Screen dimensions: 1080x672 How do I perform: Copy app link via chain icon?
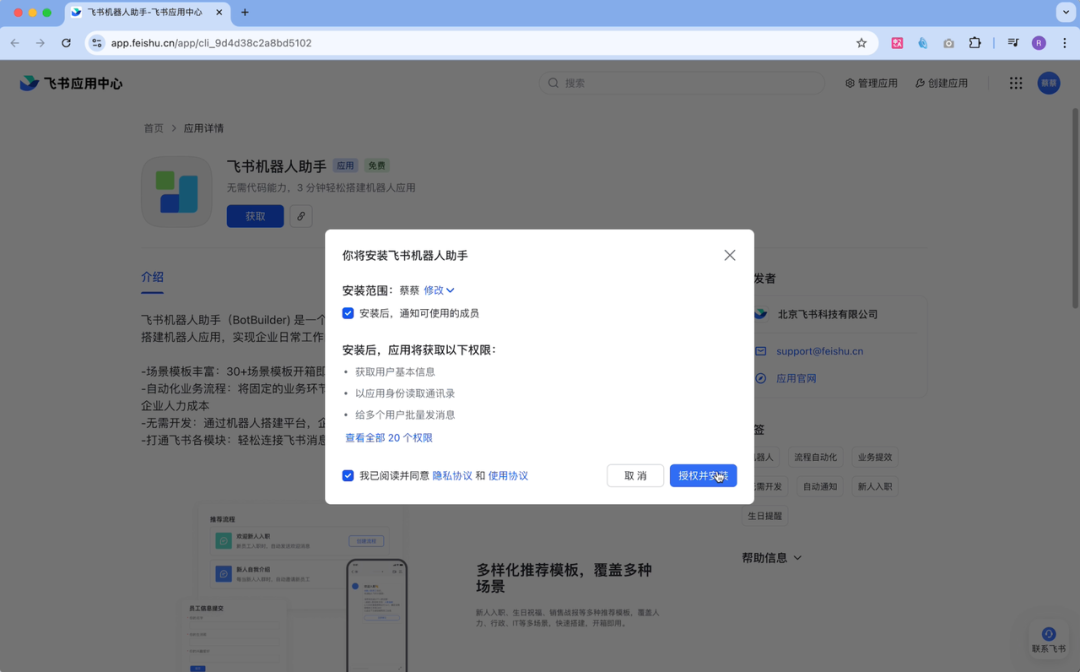[301, 216]
